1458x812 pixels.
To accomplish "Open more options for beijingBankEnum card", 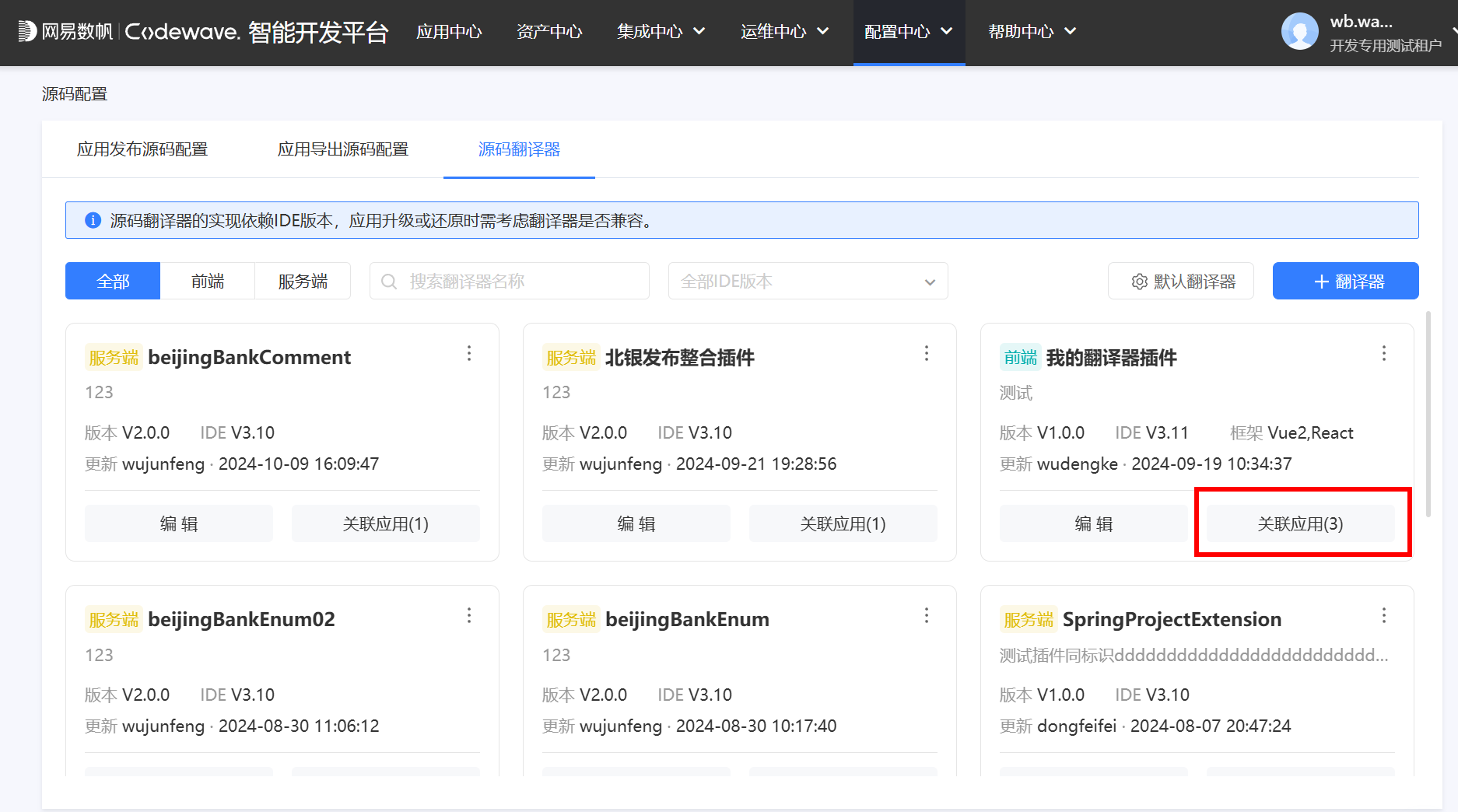I will point(927,616).
